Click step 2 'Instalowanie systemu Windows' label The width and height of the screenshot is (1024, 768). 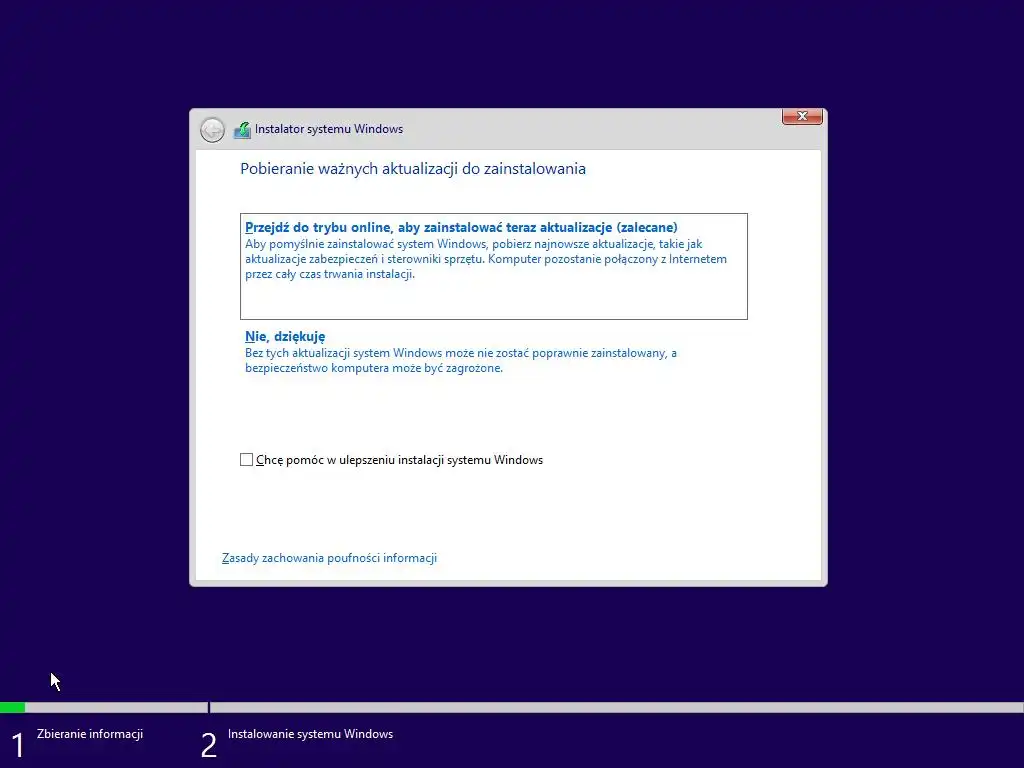pyautogui.click(x=310, y=734)
